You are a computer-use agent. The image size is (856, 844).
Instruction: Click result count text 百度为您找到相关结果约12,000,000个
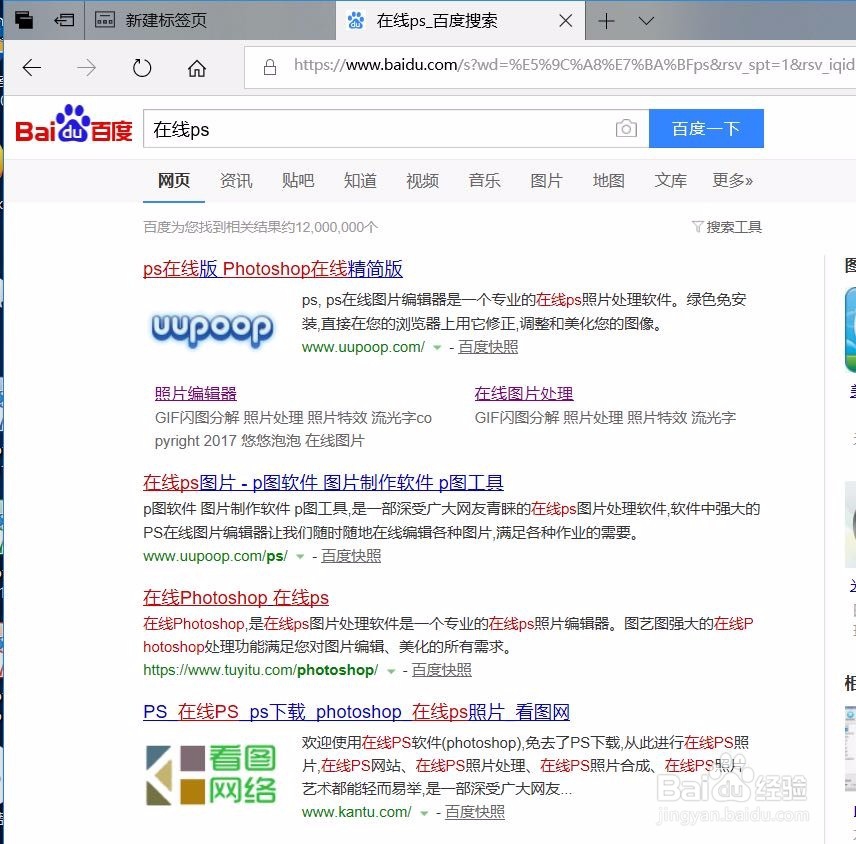pyautogui.click(x=260, y=227)
